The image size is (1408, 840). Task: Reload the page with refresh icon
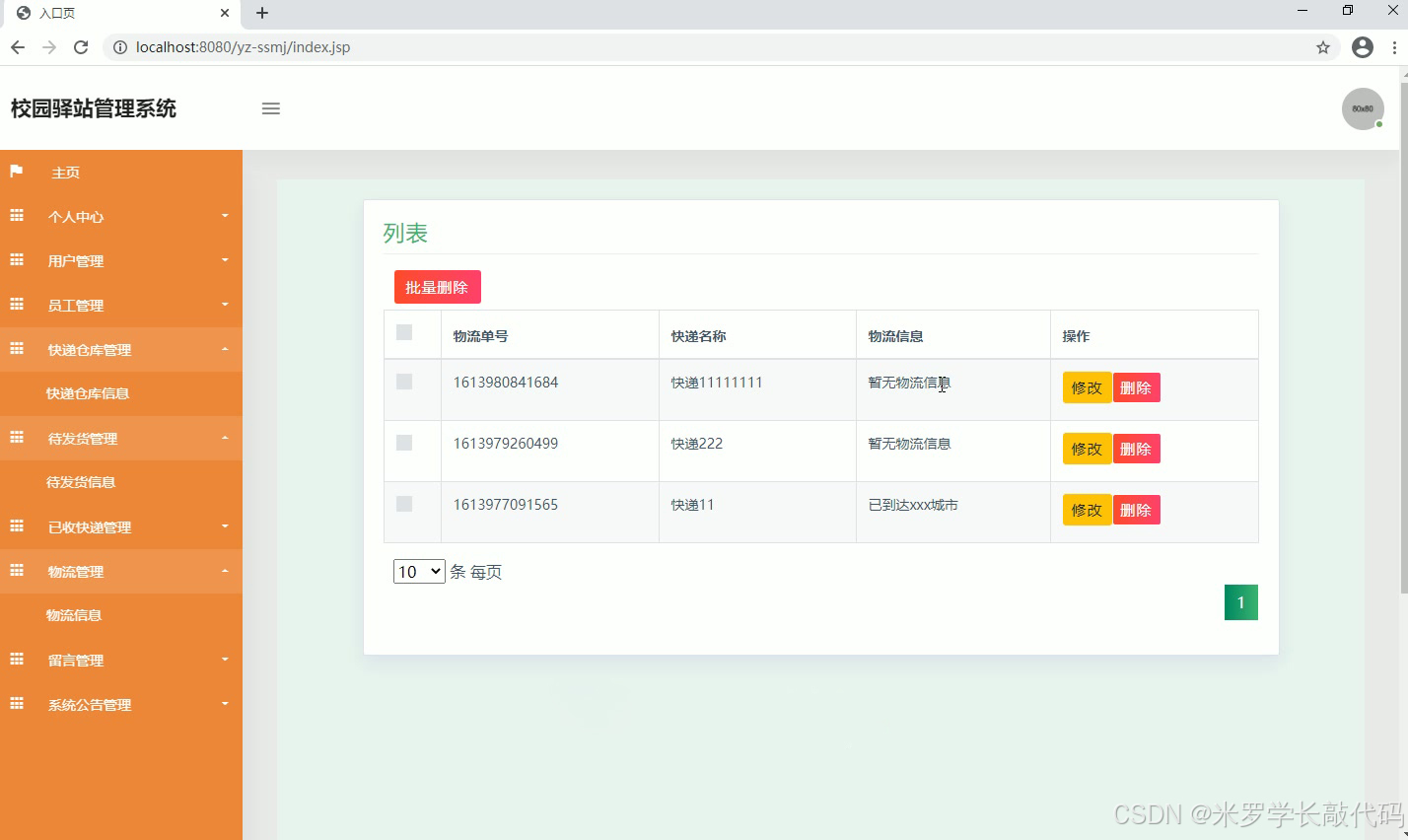coord(81,47)
